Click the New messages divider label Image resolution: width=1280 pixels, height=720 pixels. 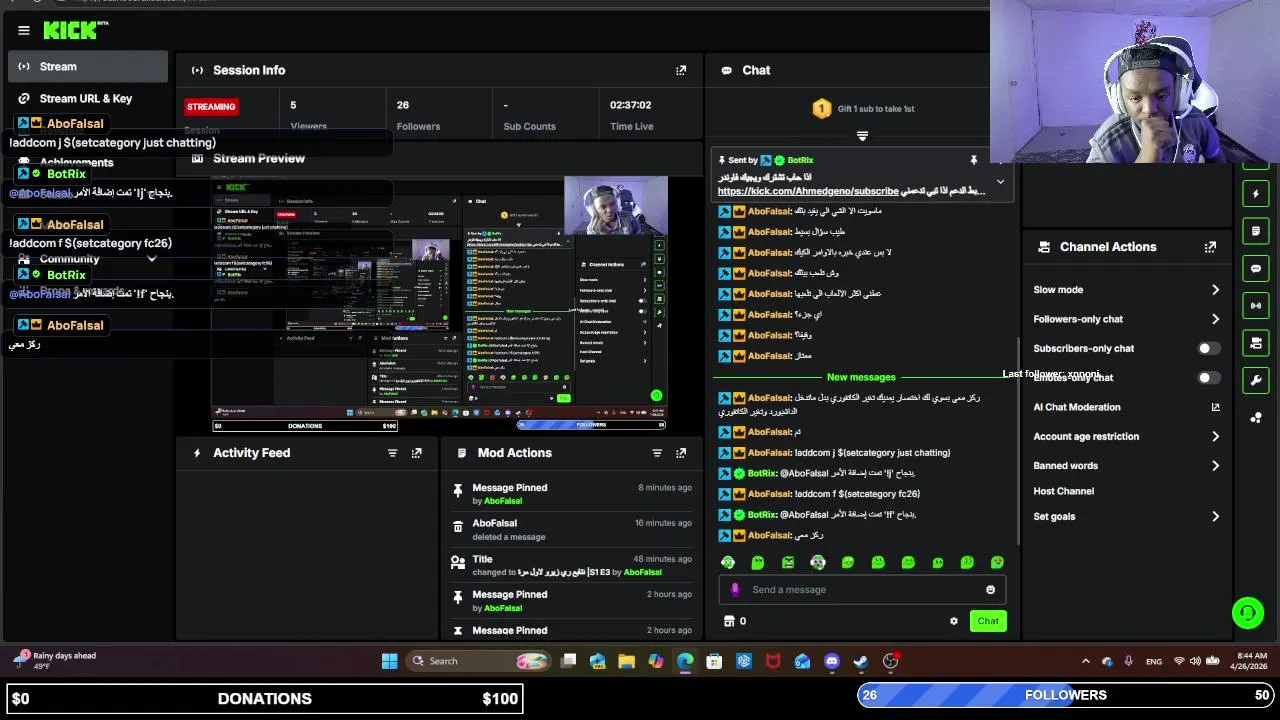pyautogui.click(x=861, y=377)
